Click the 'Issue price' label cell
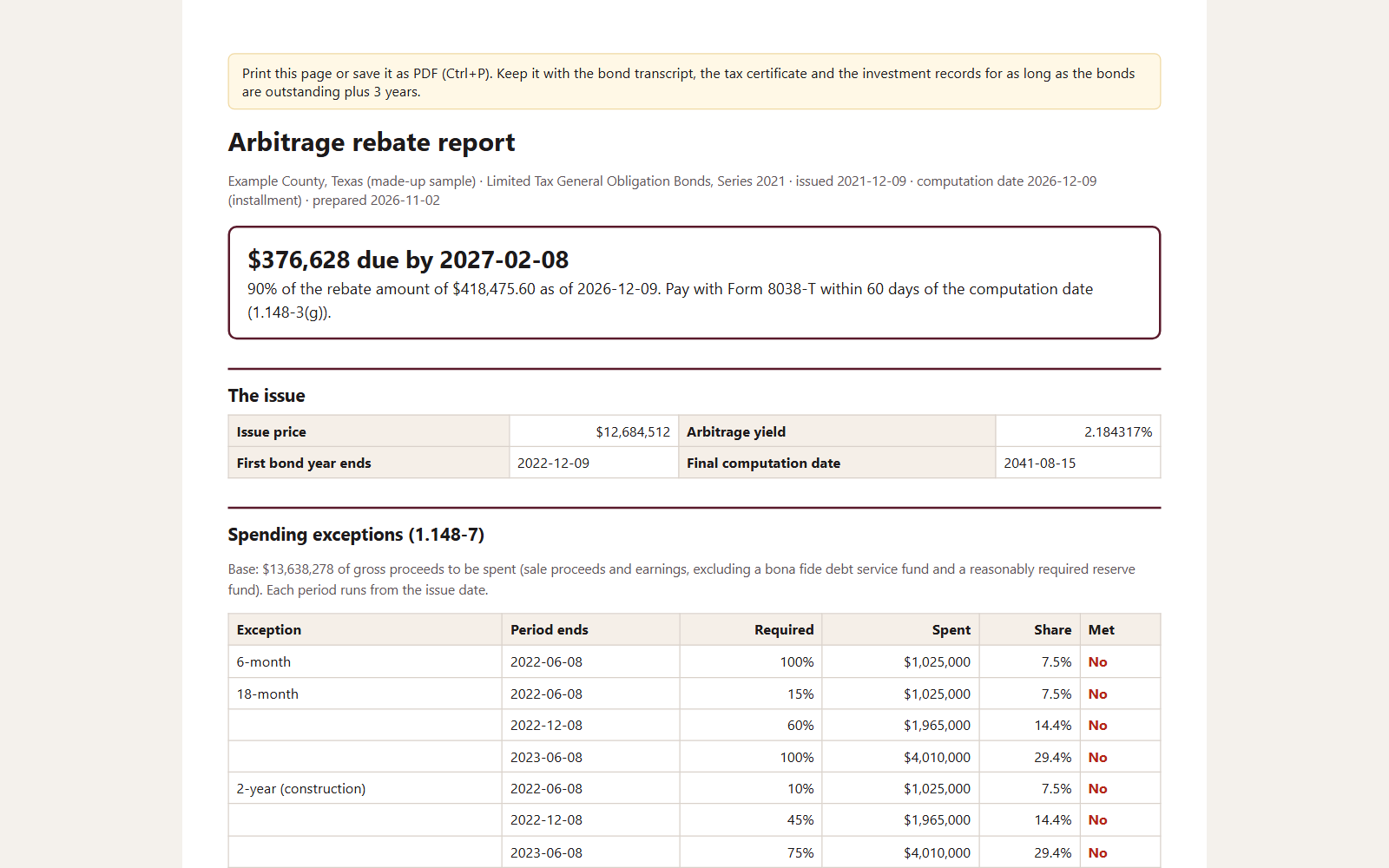The image size is (1389, 868). pos(369,431)
